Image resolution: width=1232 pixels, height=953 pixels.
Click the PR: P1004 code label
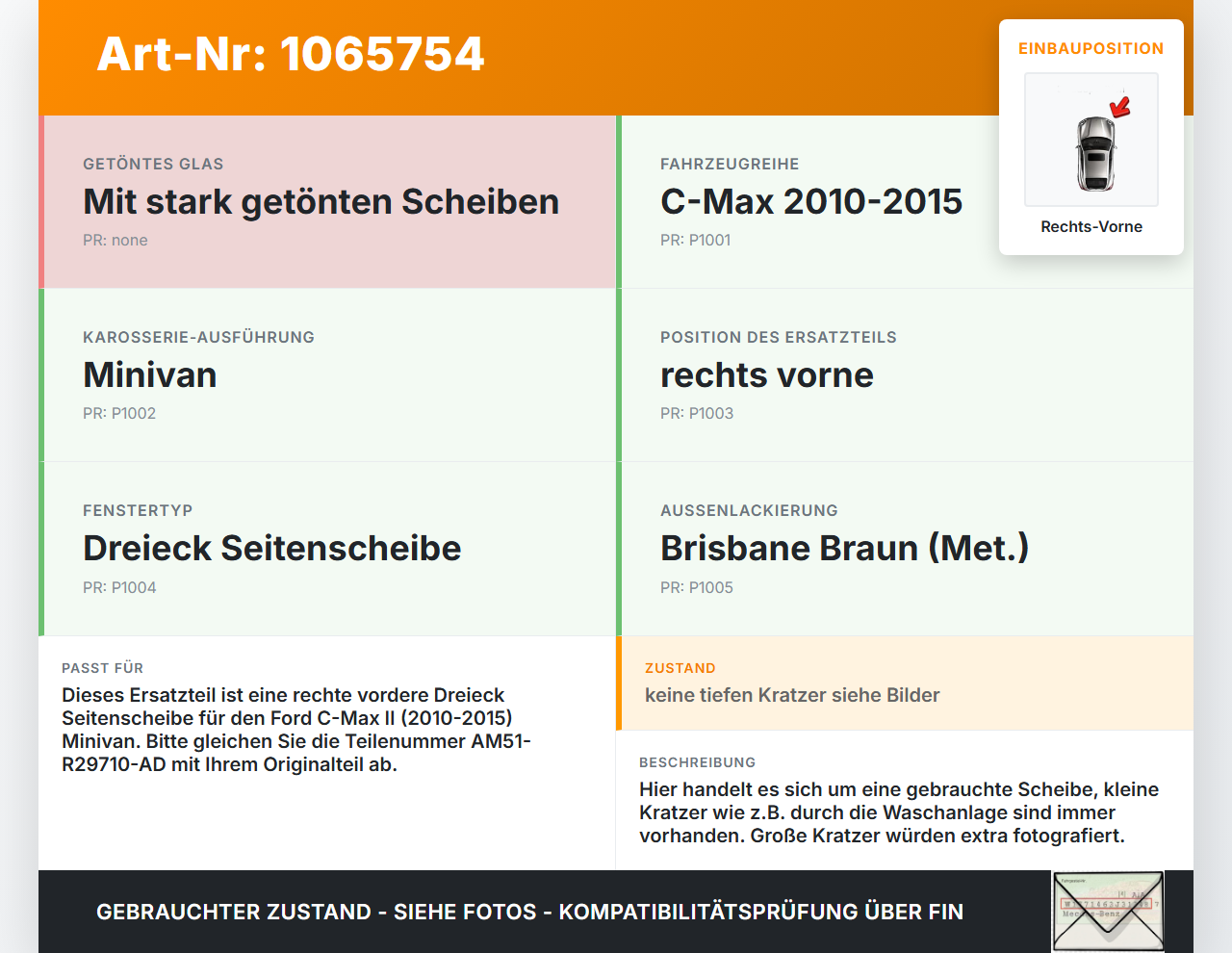[x=119, y=587]
